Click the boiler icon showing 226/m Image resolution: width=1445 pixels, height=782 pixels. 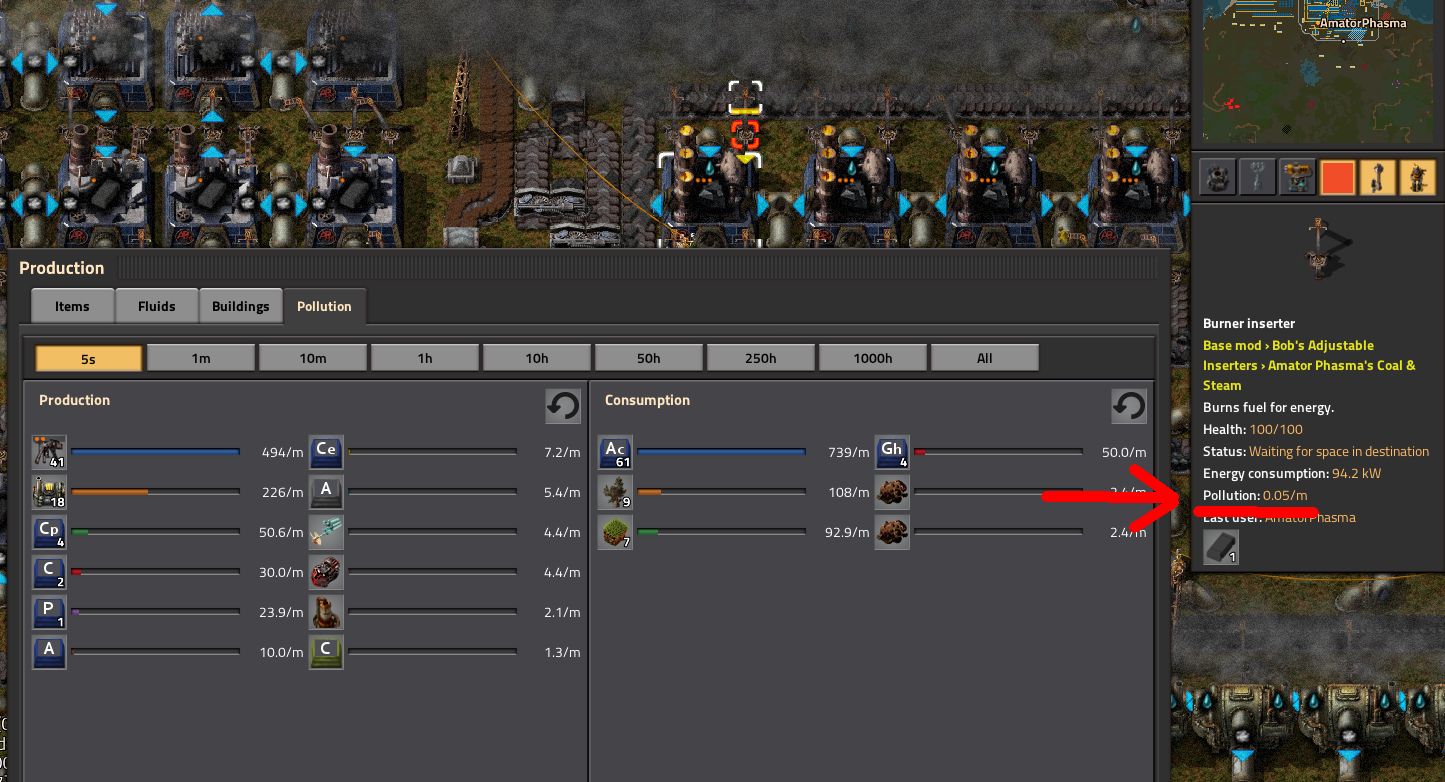(x=49, y=492)
